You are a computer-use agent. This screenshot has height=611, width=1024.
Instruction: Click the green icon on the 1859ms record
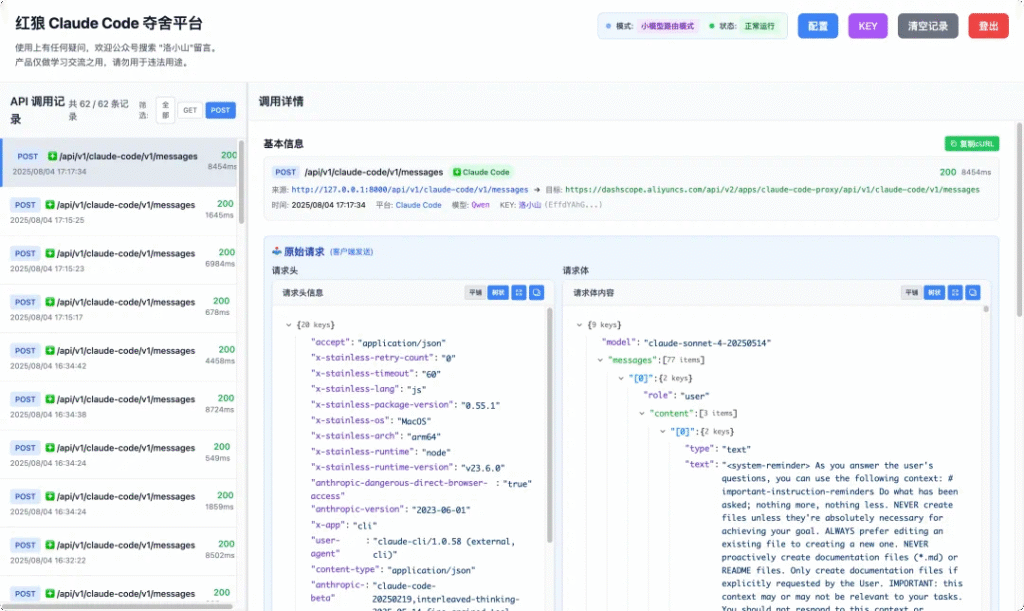[x=50, y=496]
